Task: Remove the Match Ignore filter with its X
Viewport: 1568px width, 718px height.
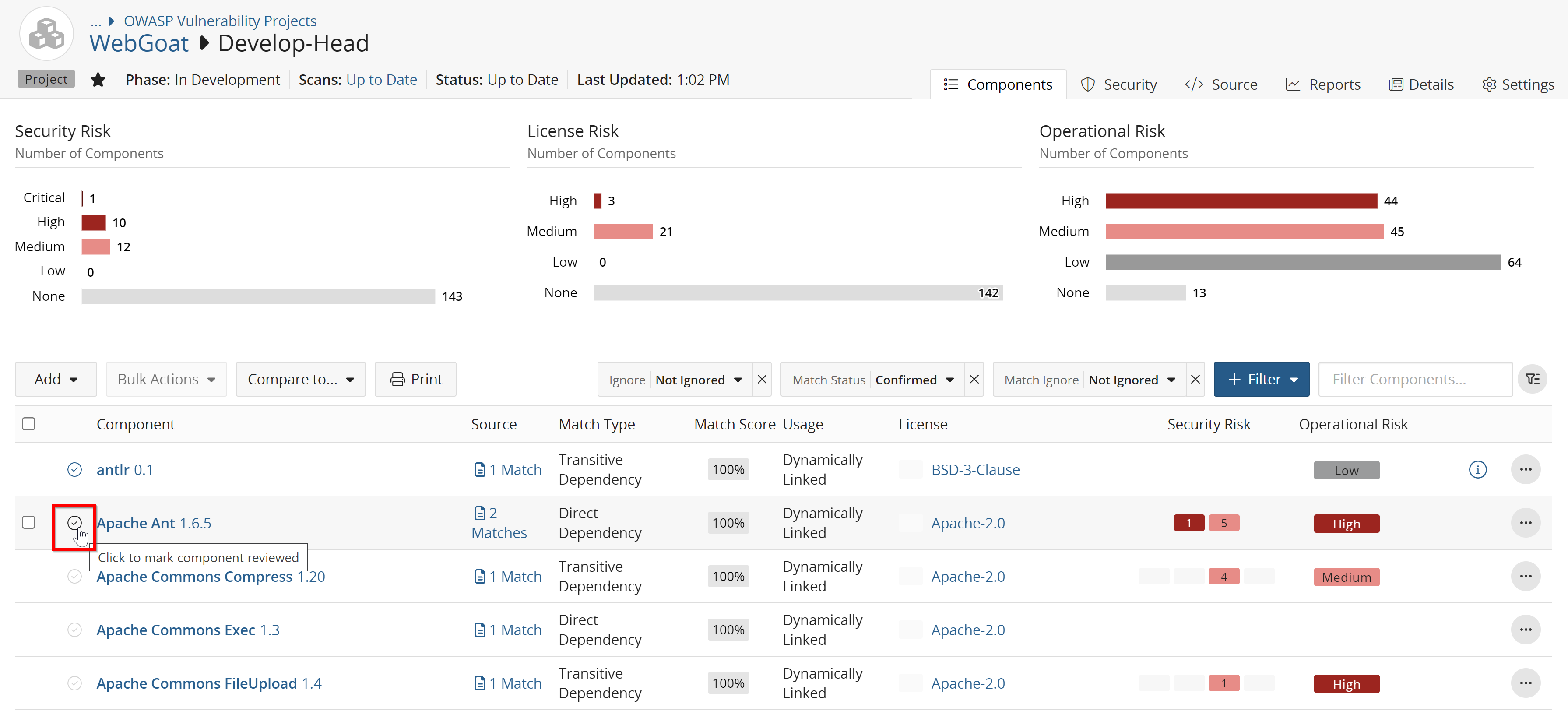Action: pos(1195,380)
